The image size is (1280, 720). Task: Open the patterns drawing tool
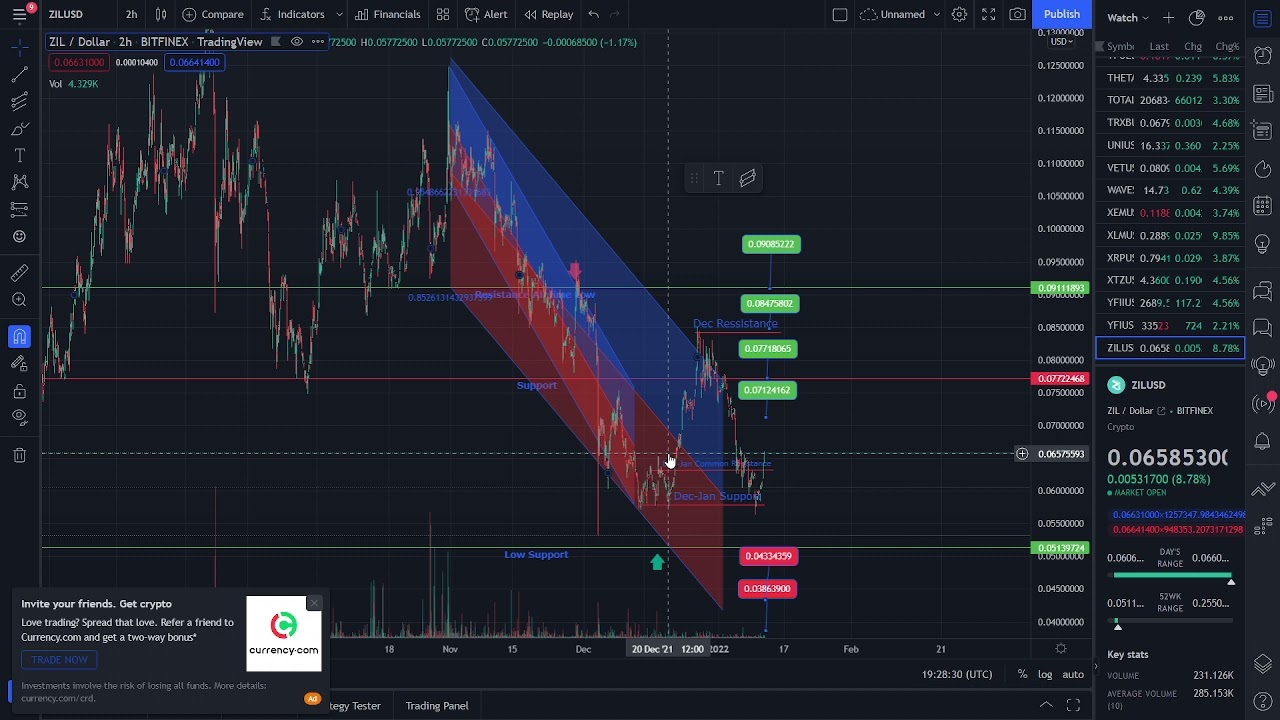(19, 182)
